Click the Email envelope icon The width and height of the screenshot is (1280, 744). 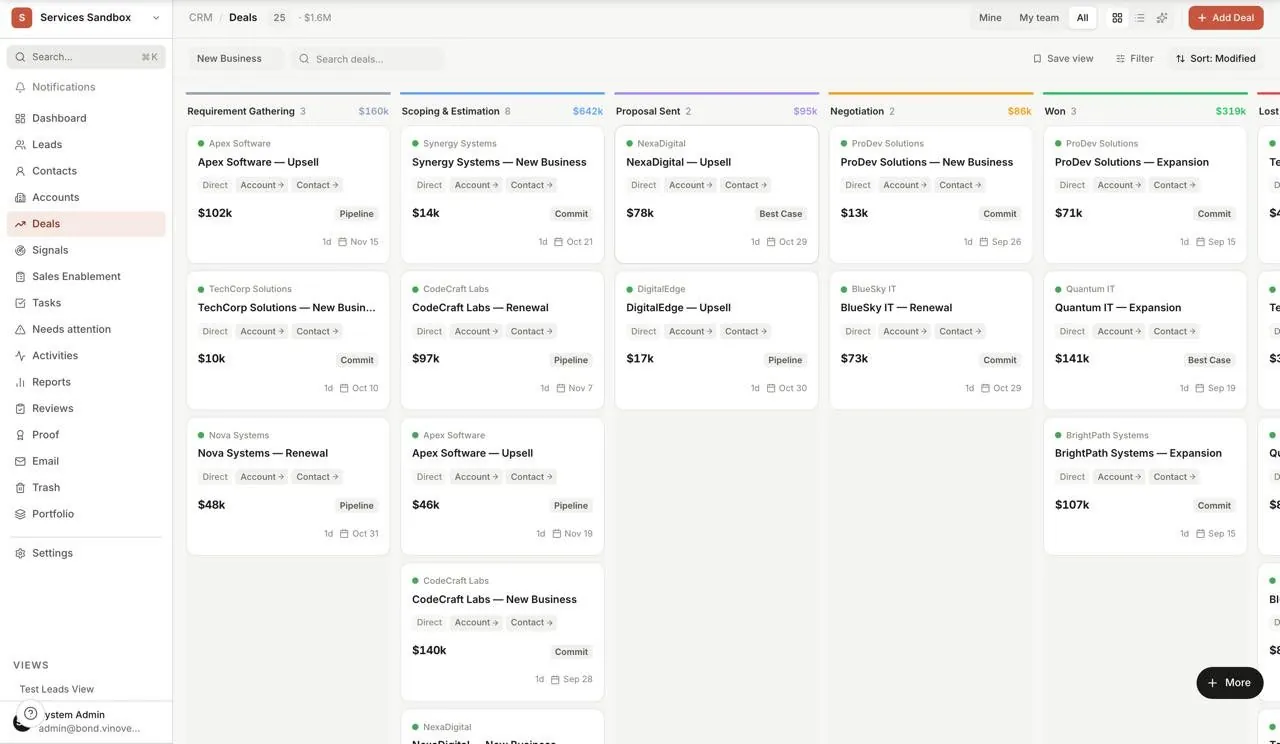(20, 462)
